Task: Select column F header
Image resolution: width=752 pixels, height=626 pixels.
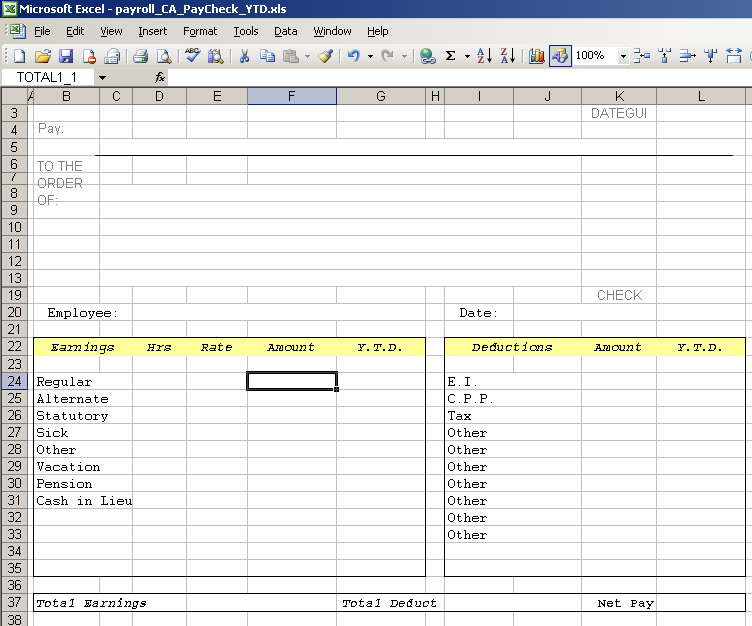Action: pos(291,96)
